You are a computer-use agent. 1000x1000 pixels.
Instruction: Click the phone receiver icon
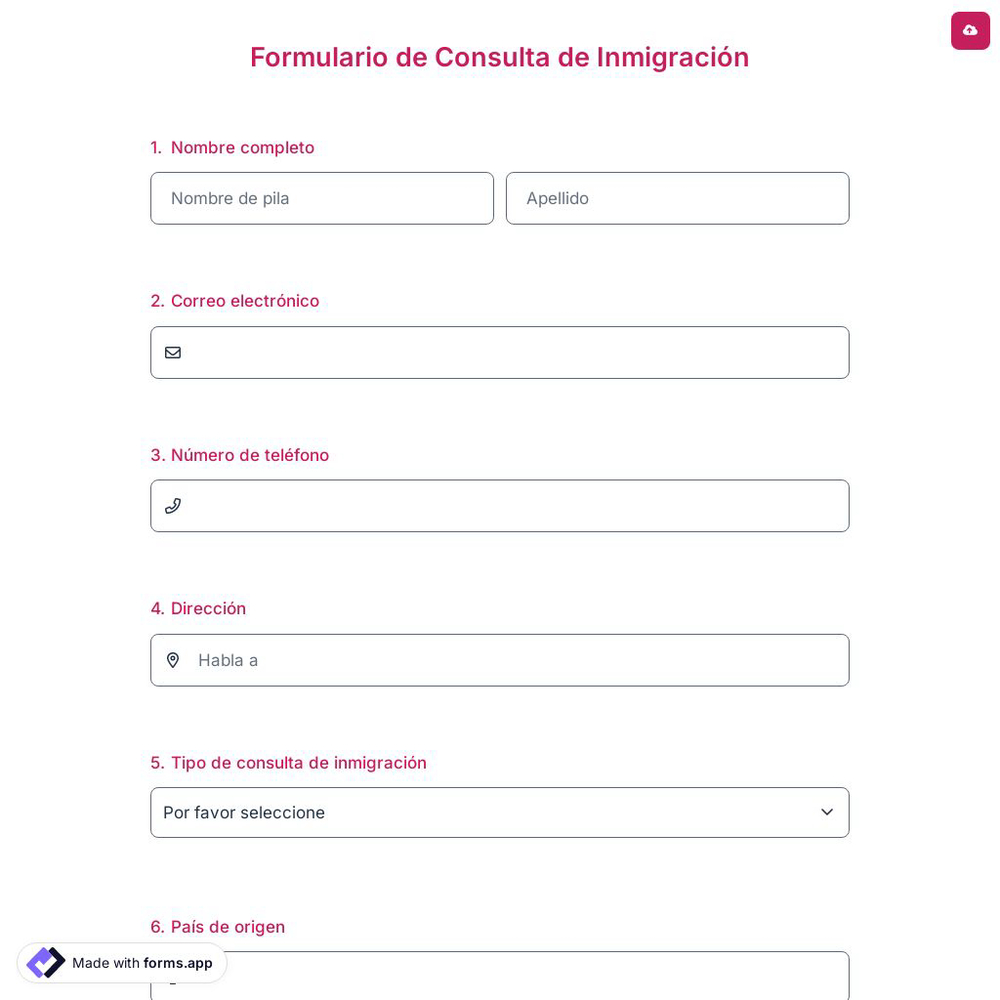click(173, 506)
